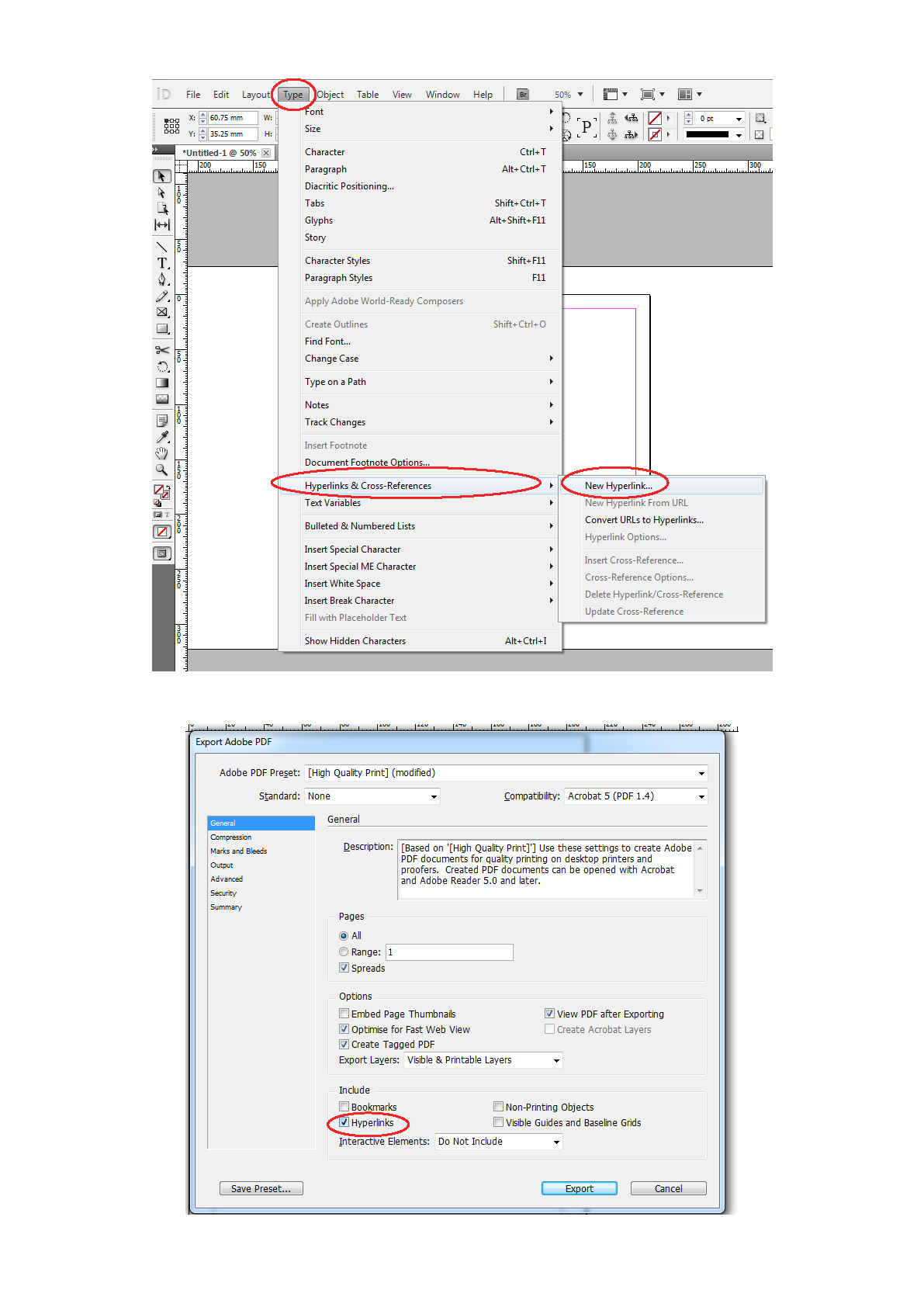
Task: Select the Direct Selection tool
Action: [x=161, y=192]
